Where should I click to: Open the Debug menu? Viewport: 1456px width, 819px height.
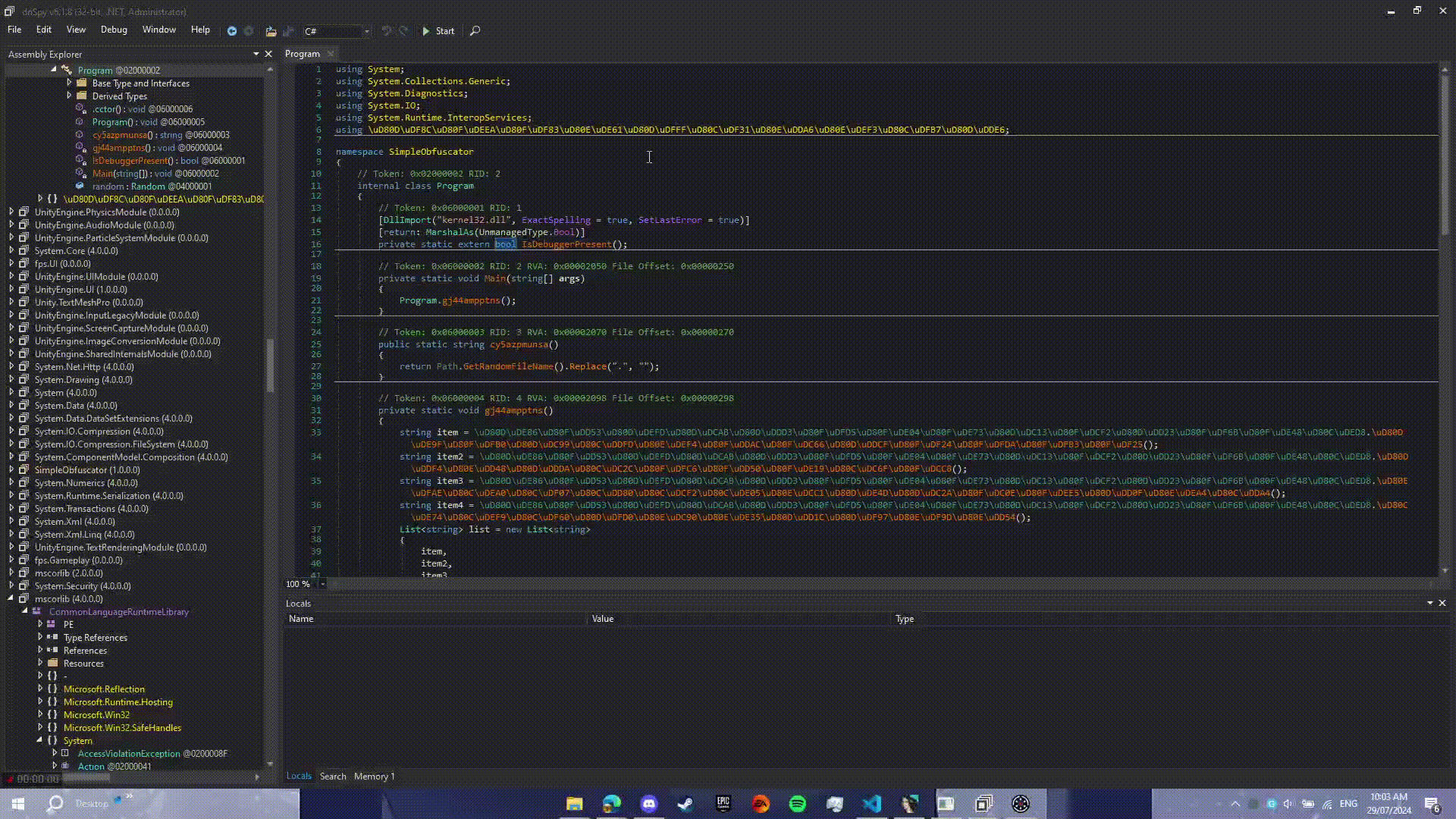pos(114,30)
